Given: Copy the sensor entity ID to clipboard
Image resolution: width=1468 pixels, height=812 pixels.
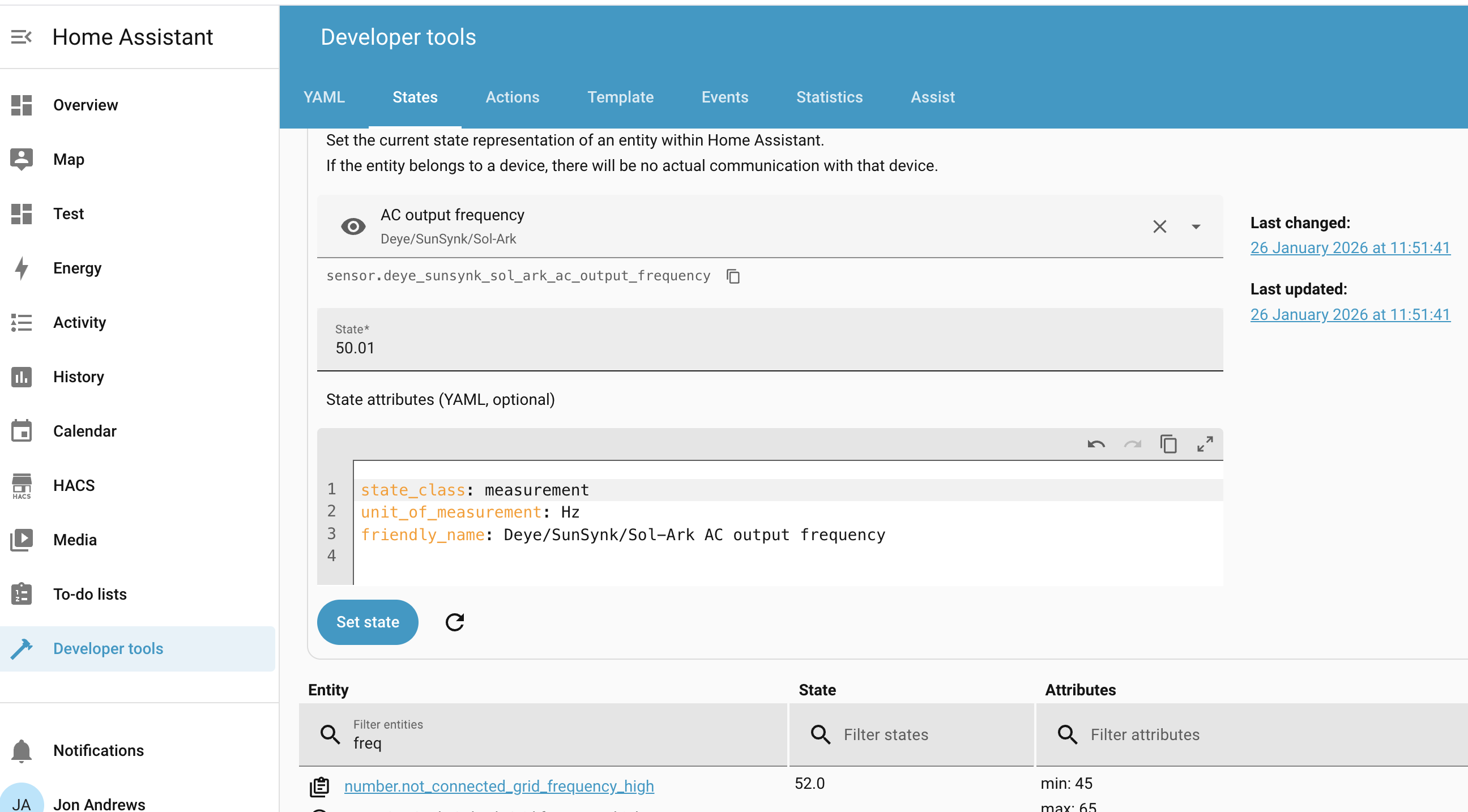Looking at the screenshot, I should (733, 276).
